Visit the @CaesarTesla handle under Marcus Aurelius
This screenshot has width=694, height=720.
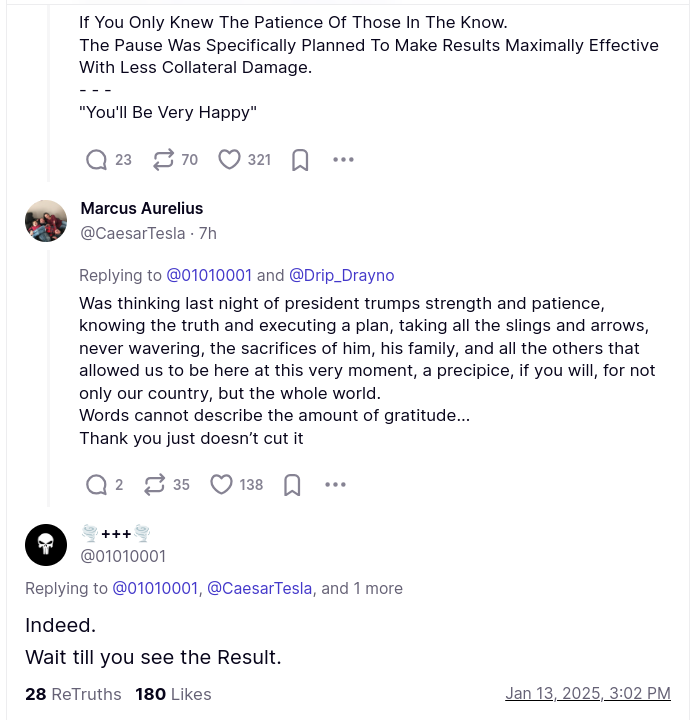click(x=132, y=233)
